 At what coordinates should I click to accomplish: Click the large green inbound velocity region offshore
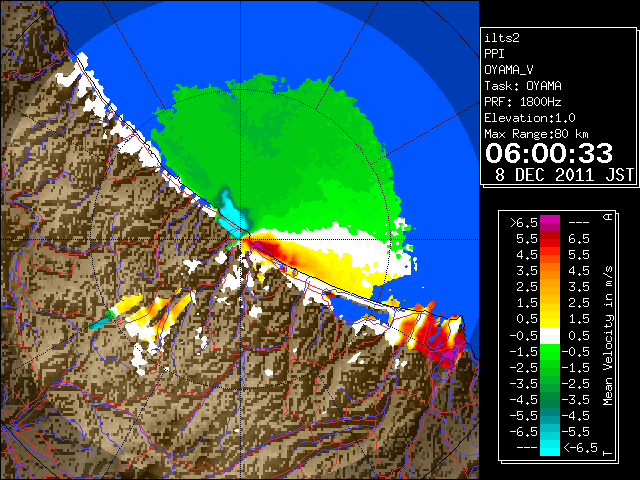pos(278,159)
